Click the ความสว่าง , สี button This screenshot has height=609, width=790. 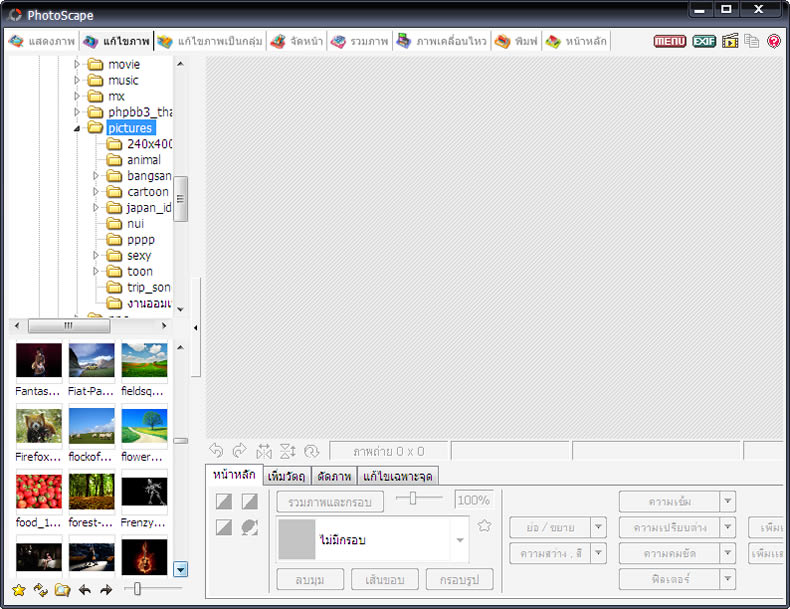(x=551, y=553)
